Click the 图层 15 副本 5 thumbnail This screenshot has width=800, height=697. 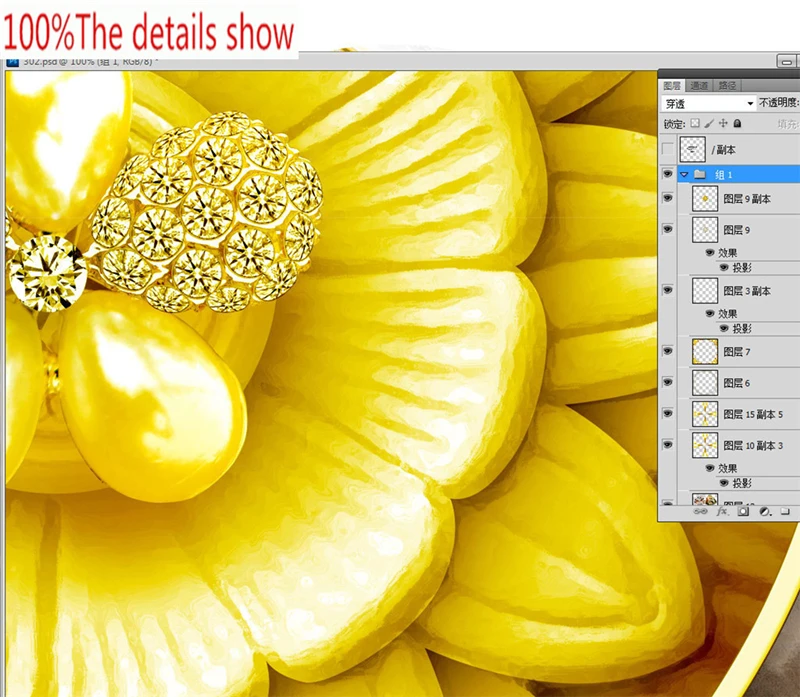(705, 414)
